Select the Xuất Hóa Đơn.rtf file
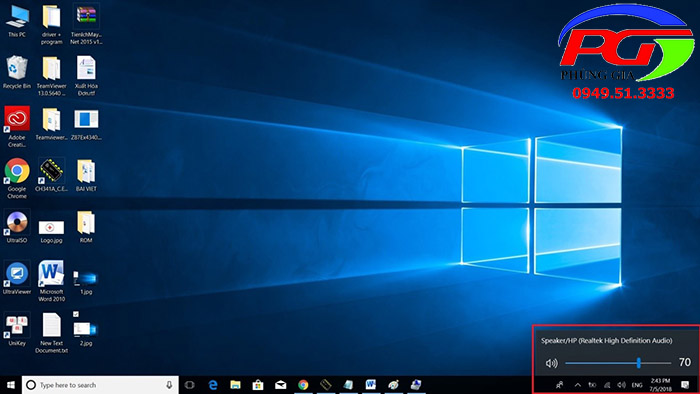The image size is (700, 394). 86,76
